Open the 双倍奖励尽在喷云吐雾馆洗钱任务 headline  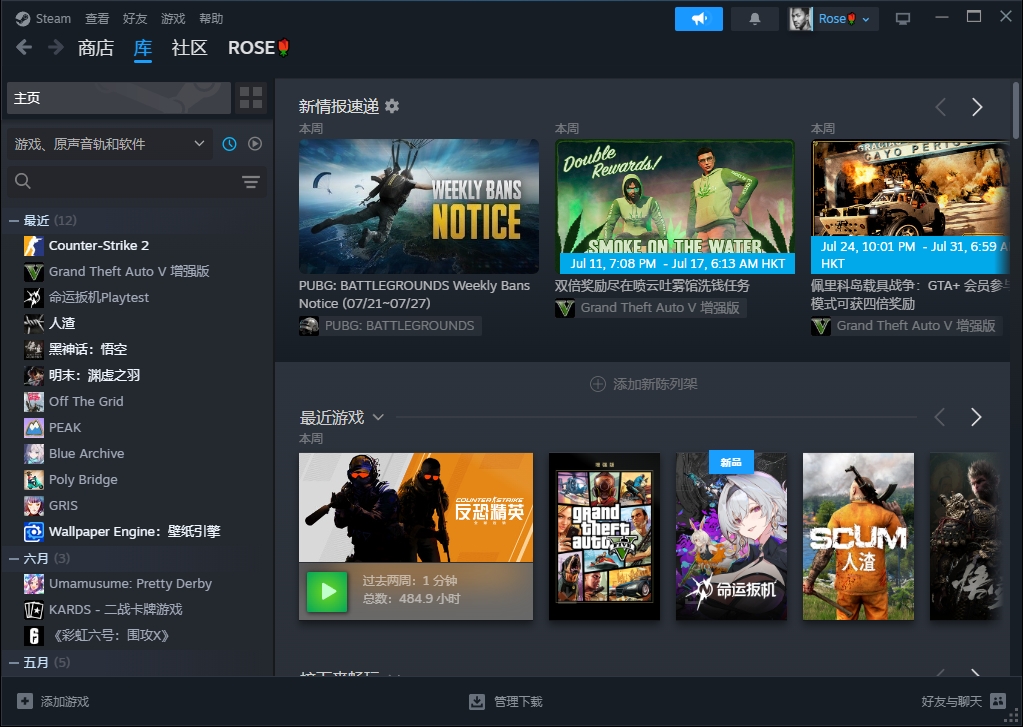(652, 286)
